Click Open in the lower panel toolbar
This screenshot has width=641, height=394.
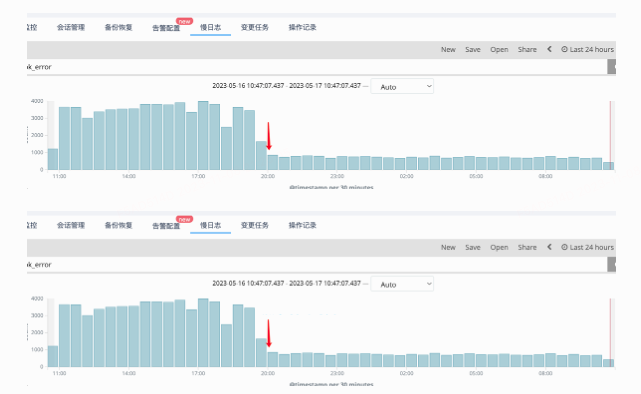499,247
